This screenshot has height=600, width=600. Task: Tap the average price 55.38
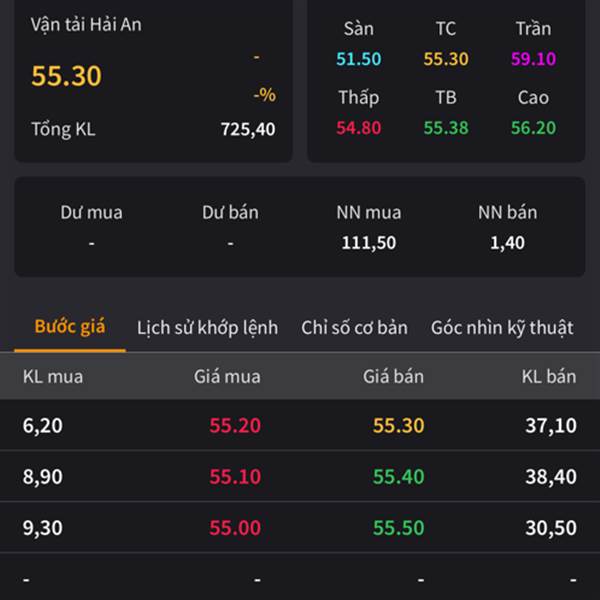tap(446, 127)
